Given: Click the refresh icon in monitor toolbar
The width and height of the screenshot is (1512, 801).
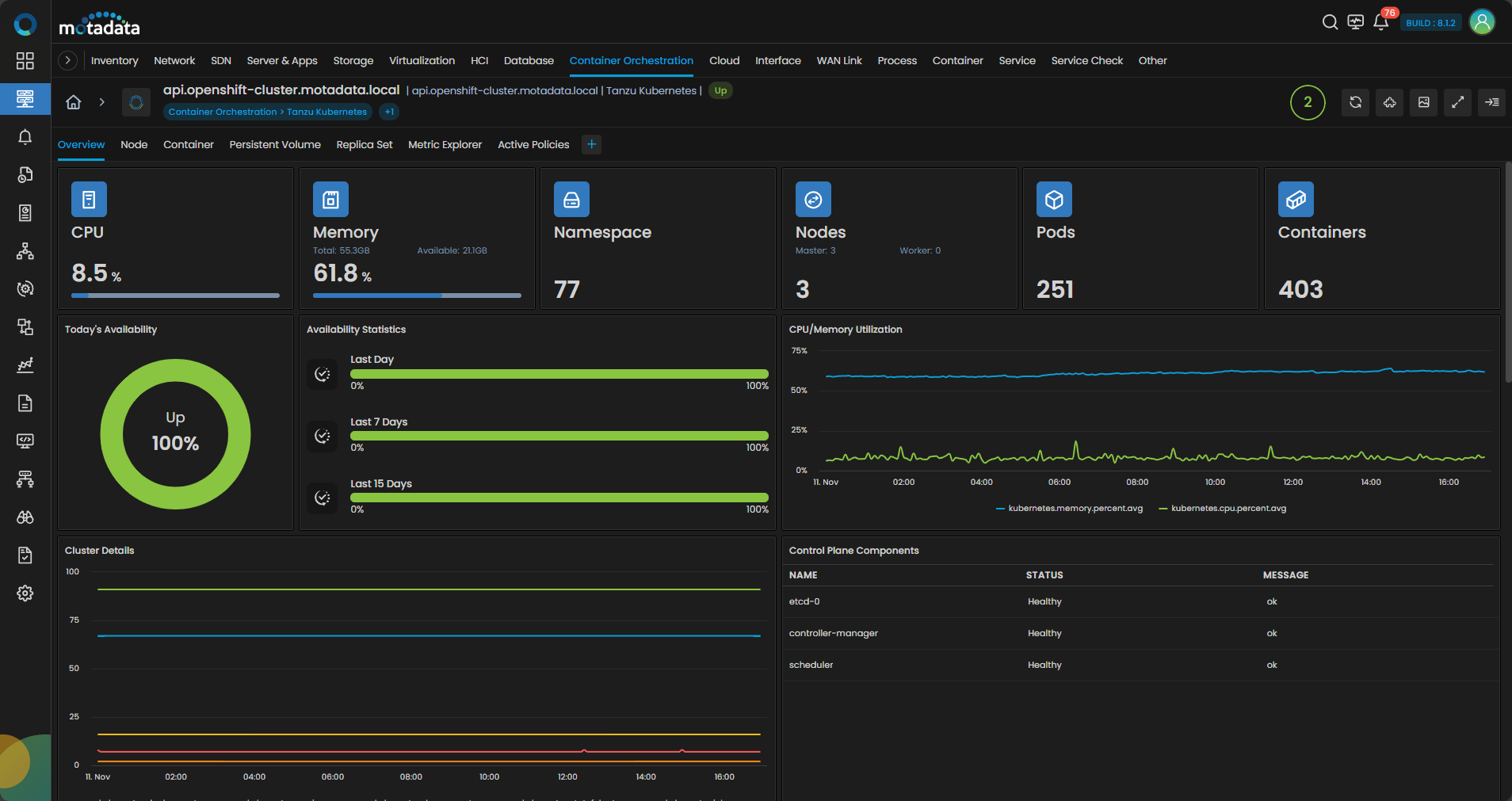Looking at the screenshot, I should [x=1355, y=102].
